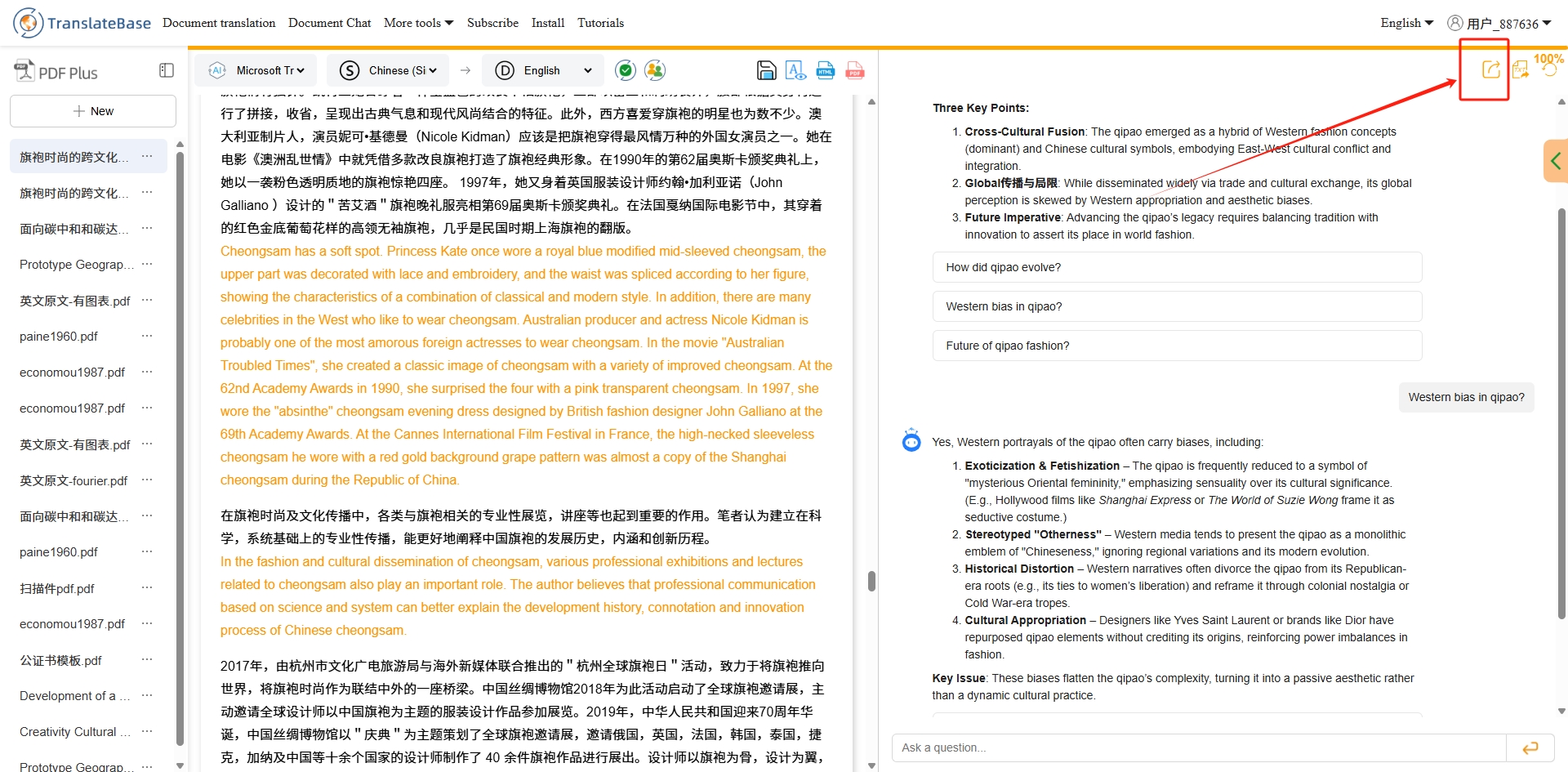Open Document Chat in top menu

click(330, 23)
